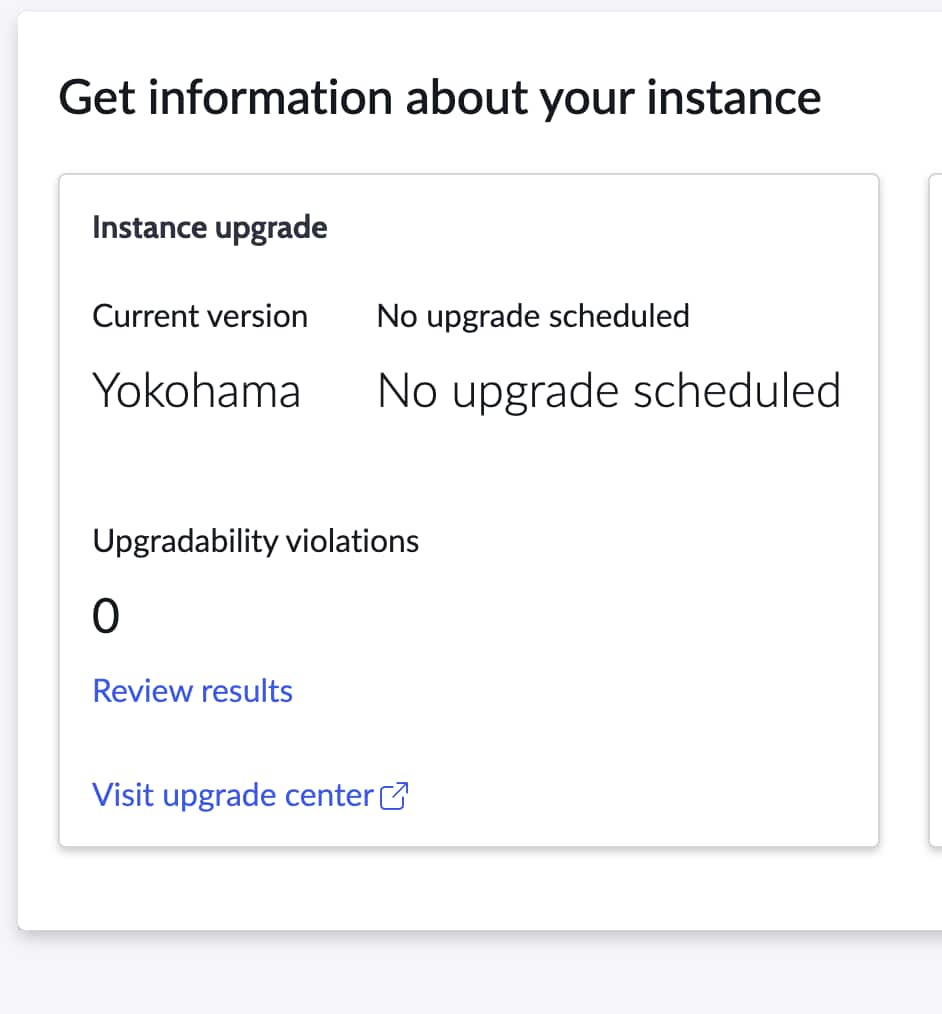Click the external-link icon beside Visit upgrade center
942x1014 pixels.
point(394,795)
